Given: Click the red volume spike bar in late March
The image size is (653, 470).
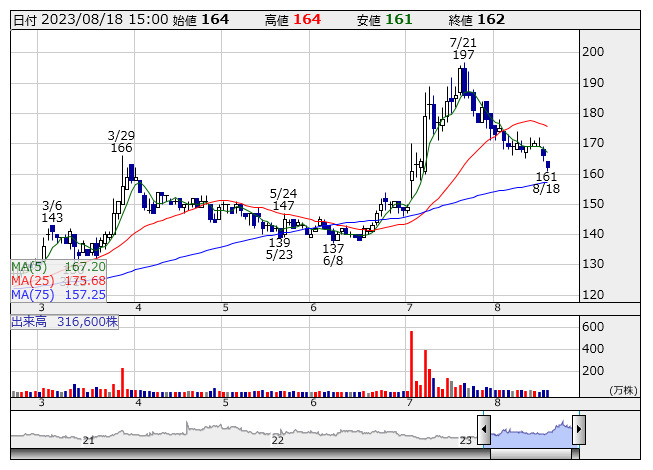Looking at the screenshot, I should point(122,382).
